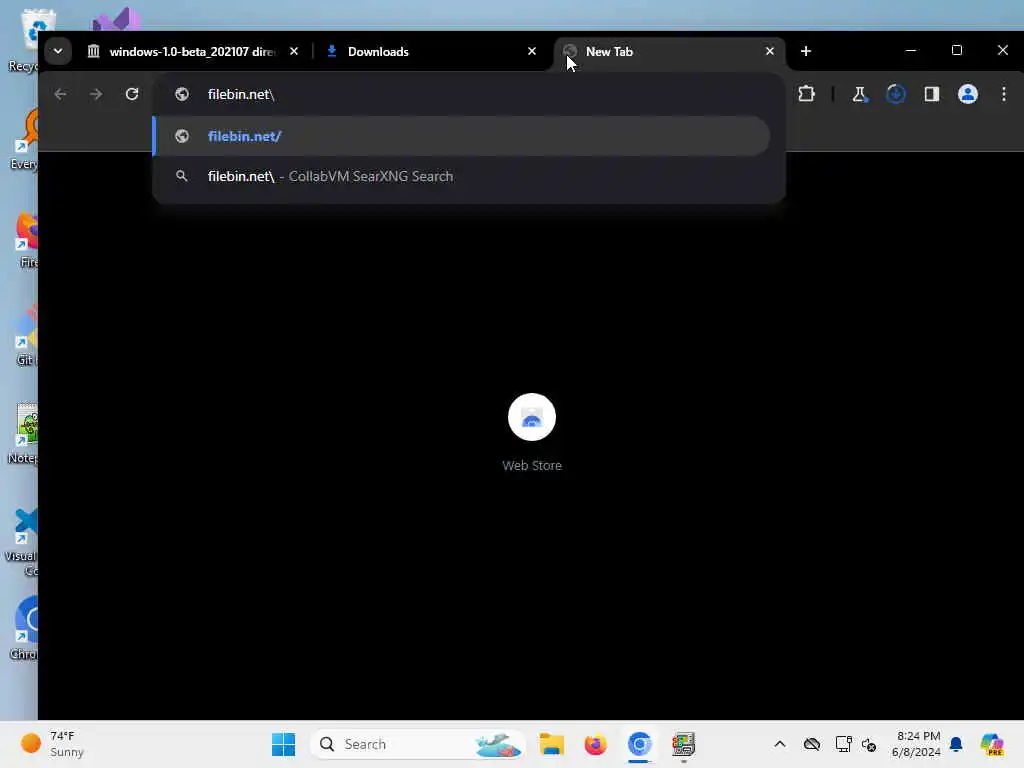The height and width of the screenshot is (768, 1024).
Task: Open the weather widget showing 74°F Sunny
Action: [54, 744]
